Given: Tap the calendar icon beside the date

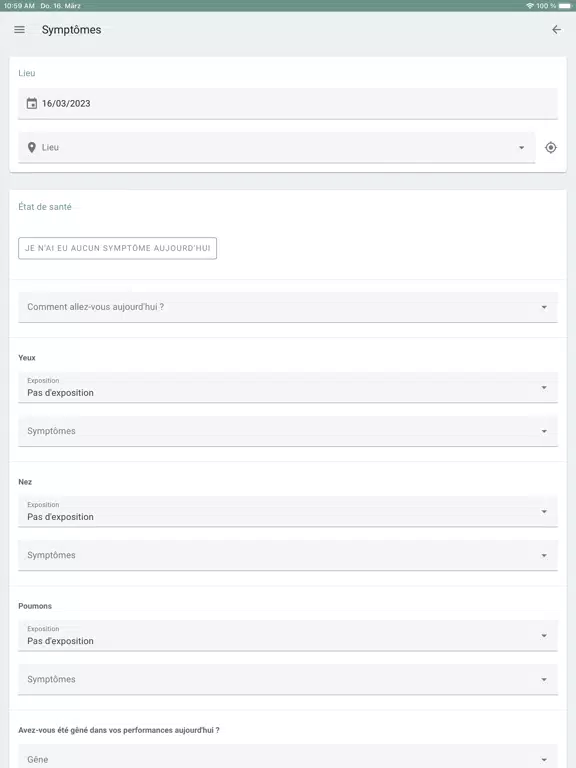Looking at the screenshot, I should 32,103.
